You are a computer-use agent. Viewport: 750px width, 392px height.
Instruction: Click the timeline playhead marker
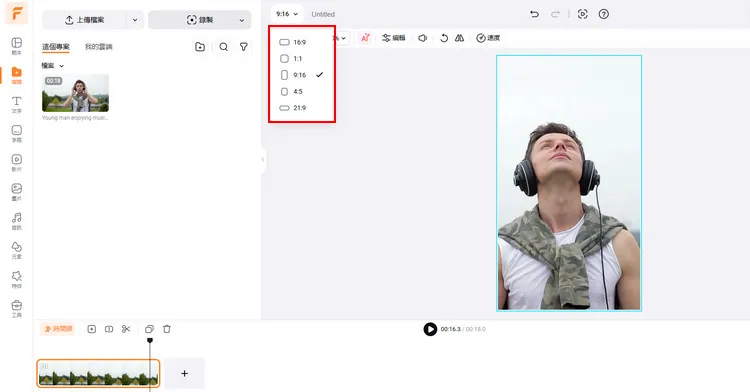[x=150, y=340]
